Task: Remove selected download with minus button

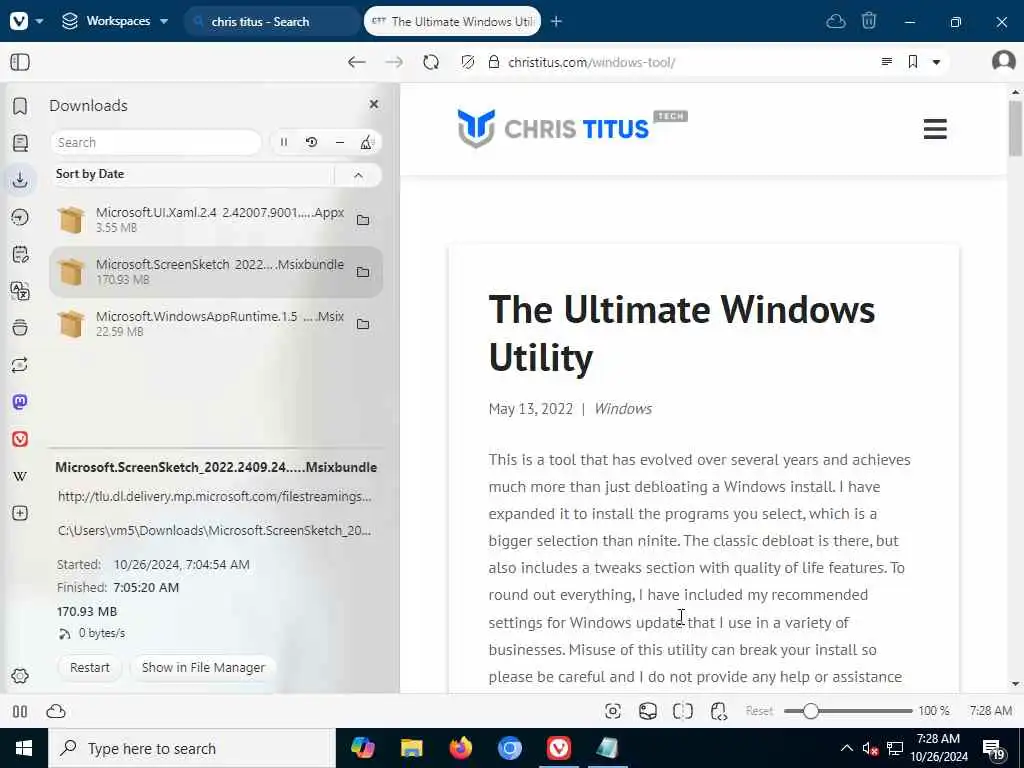Action: (x=340, y=142)
